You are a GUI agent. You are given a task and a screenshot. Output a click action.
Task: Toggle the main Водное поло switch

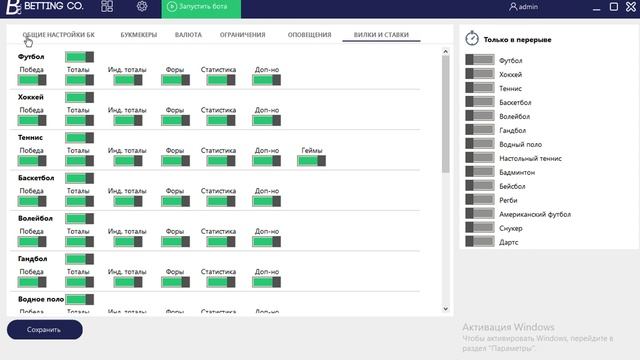tap(80, 299)
